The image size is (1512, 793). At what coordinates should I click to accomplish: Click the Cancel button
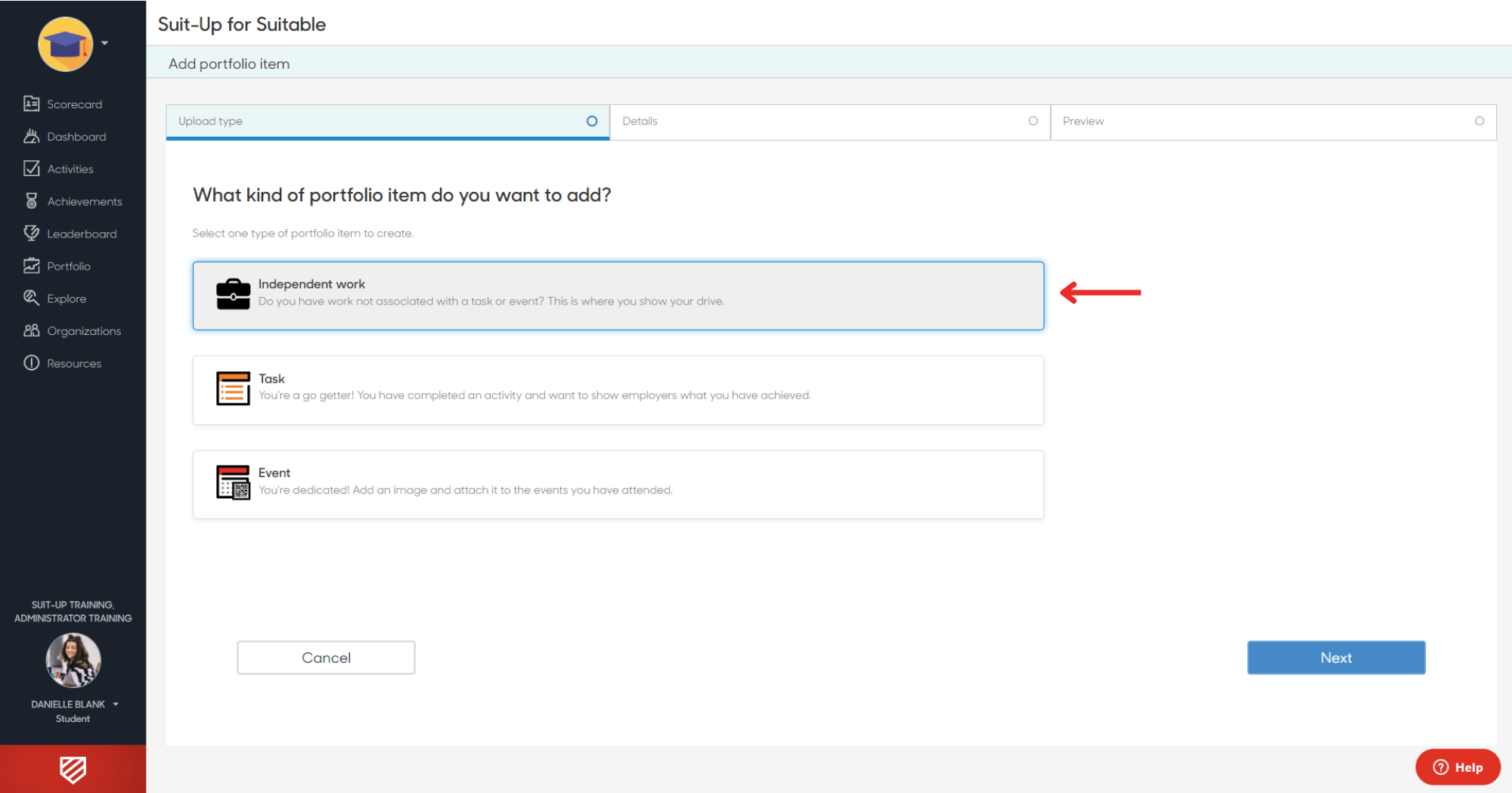(326, 658)
